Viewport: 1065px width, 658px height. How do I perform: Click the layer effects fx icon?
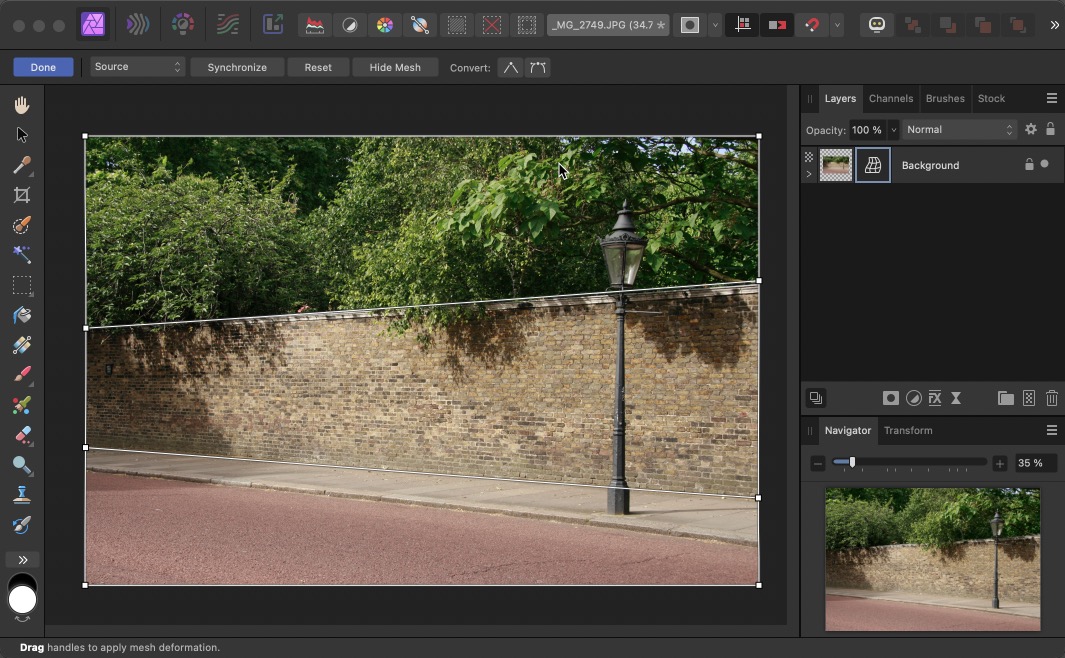point(935,398)
